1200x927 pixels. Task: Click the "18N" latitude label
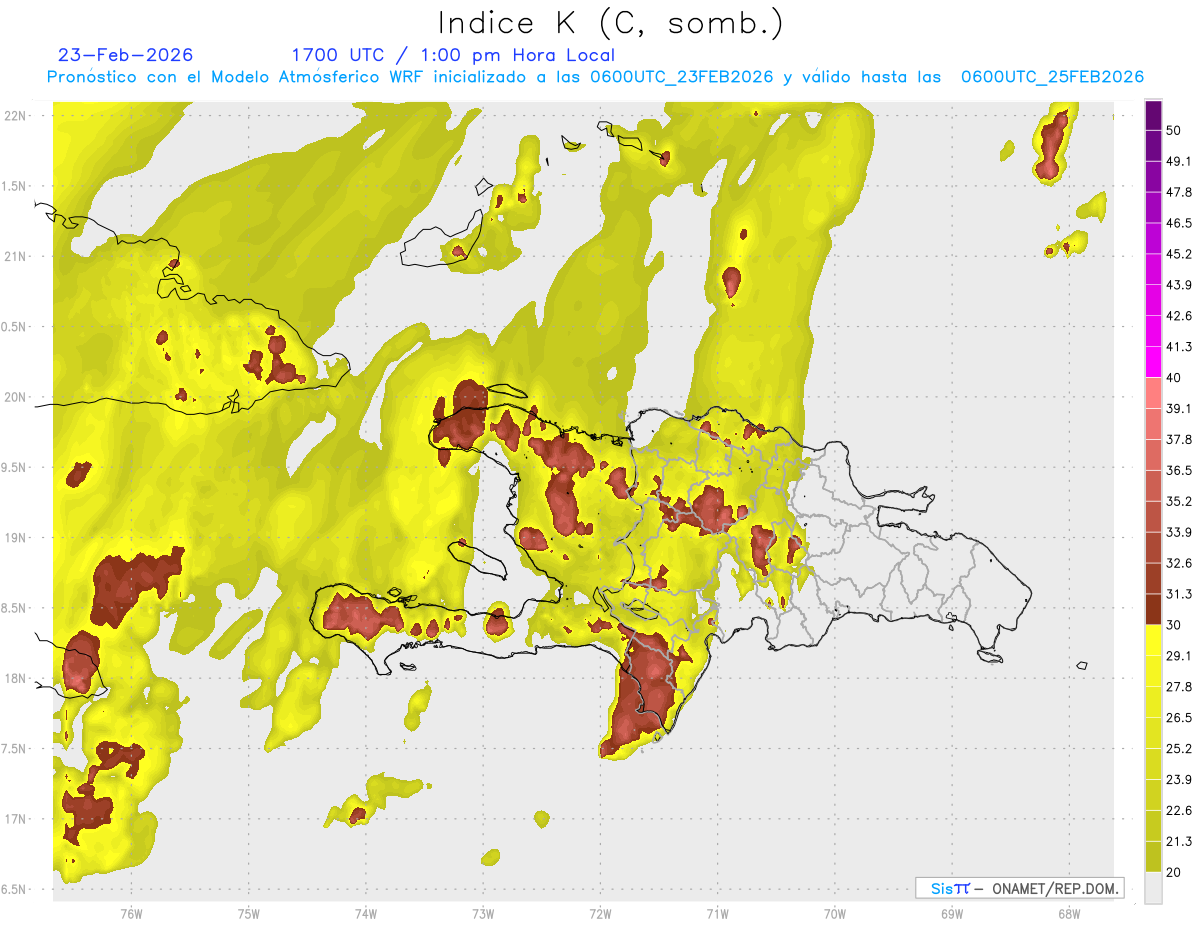pos(15,678)
